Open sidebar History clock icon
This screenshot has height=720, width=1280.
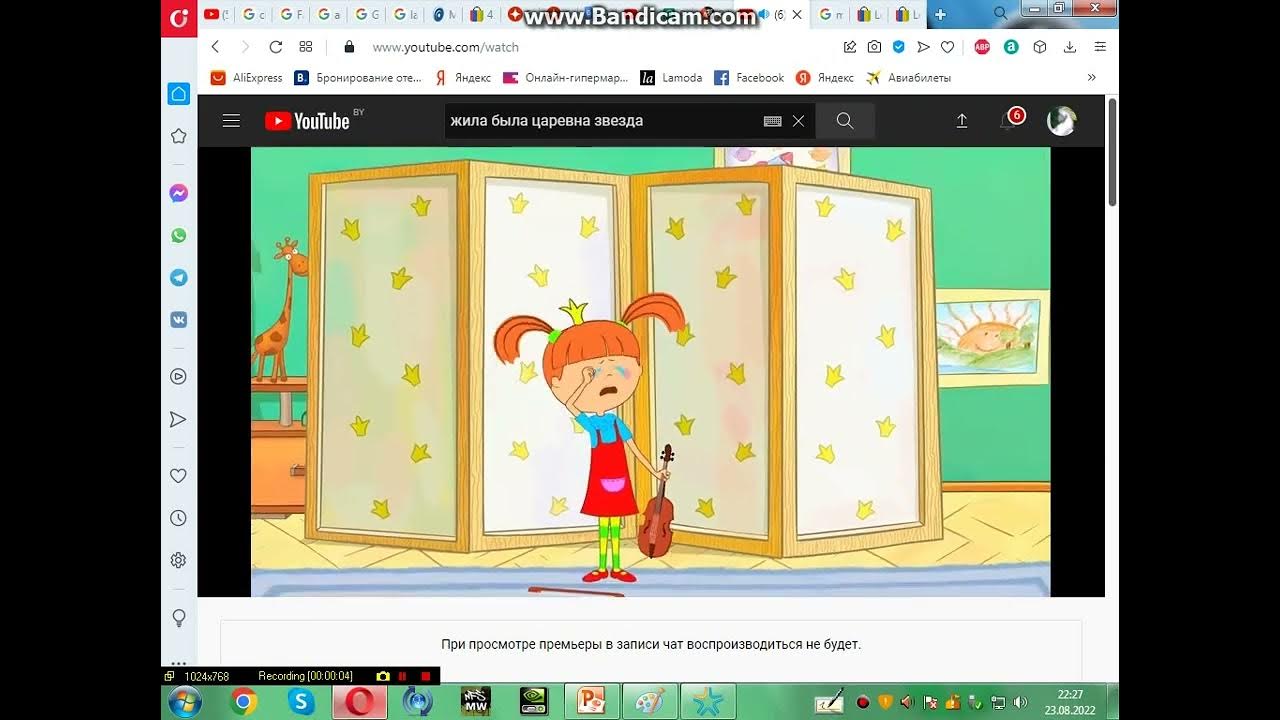(179, 518)
